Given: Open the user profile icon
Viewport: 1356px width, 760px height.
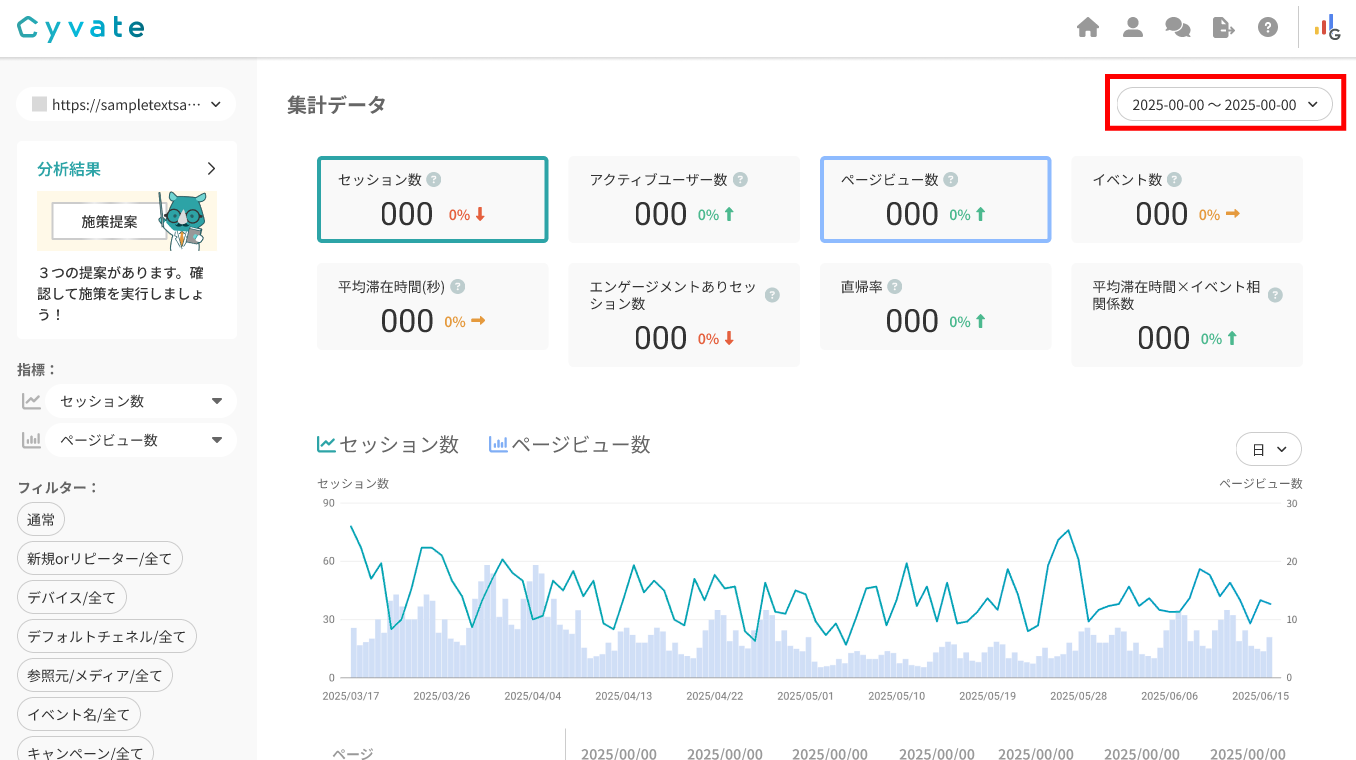Looking at the screenshot, I should click(1133, 28).
